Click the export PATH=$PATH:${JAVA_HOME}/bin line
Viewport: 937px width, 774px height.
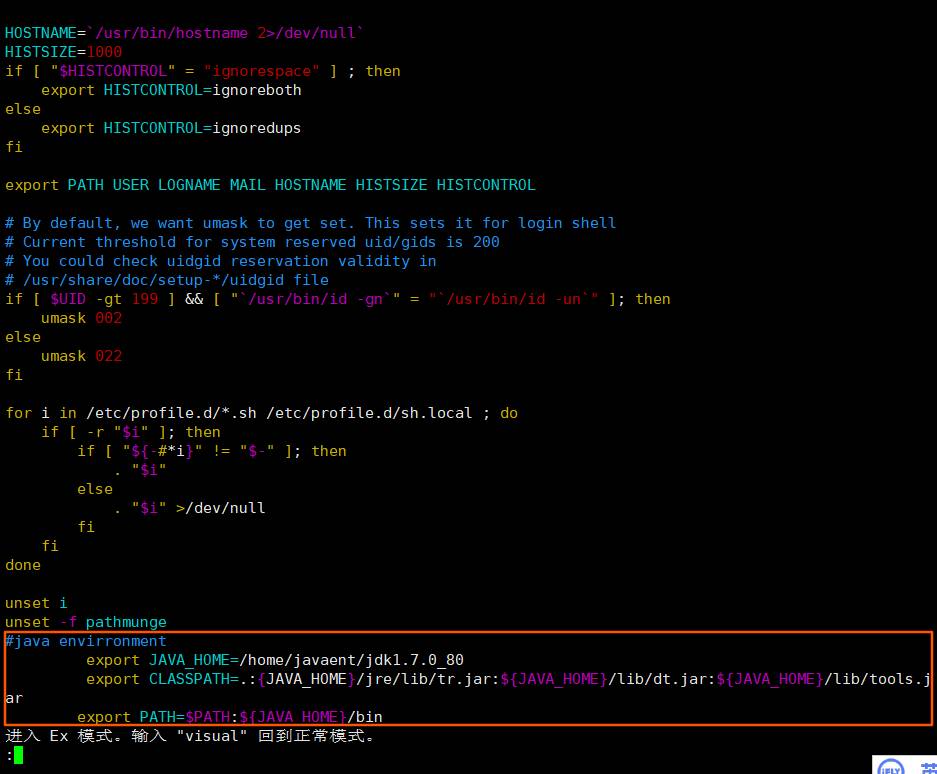[x=229, y=717]
